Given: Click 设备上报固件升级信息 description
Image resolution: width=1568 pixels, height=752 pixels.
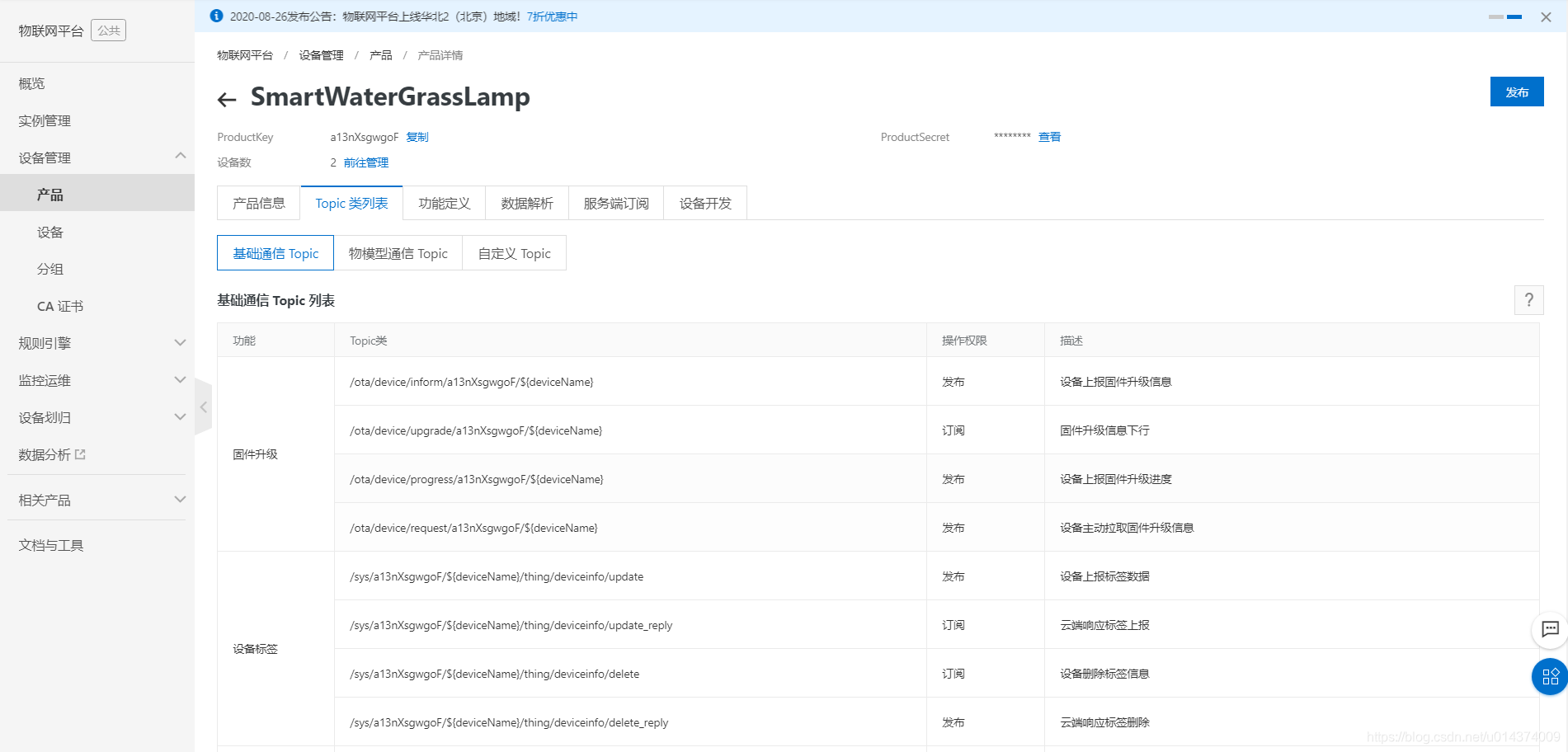Looking at the screenshot, I should coord(1115,382).
